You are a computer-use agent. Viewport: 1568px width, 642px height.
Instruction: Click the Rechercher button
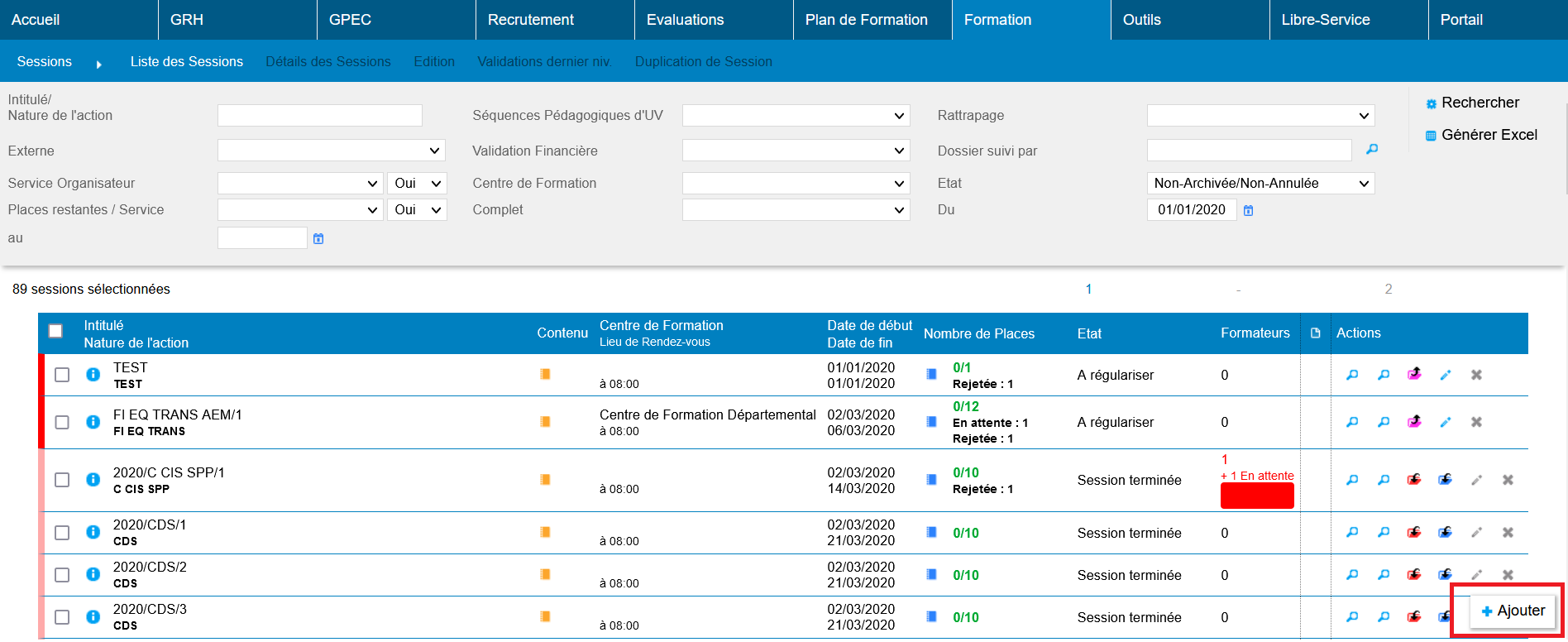point(1480,103)
